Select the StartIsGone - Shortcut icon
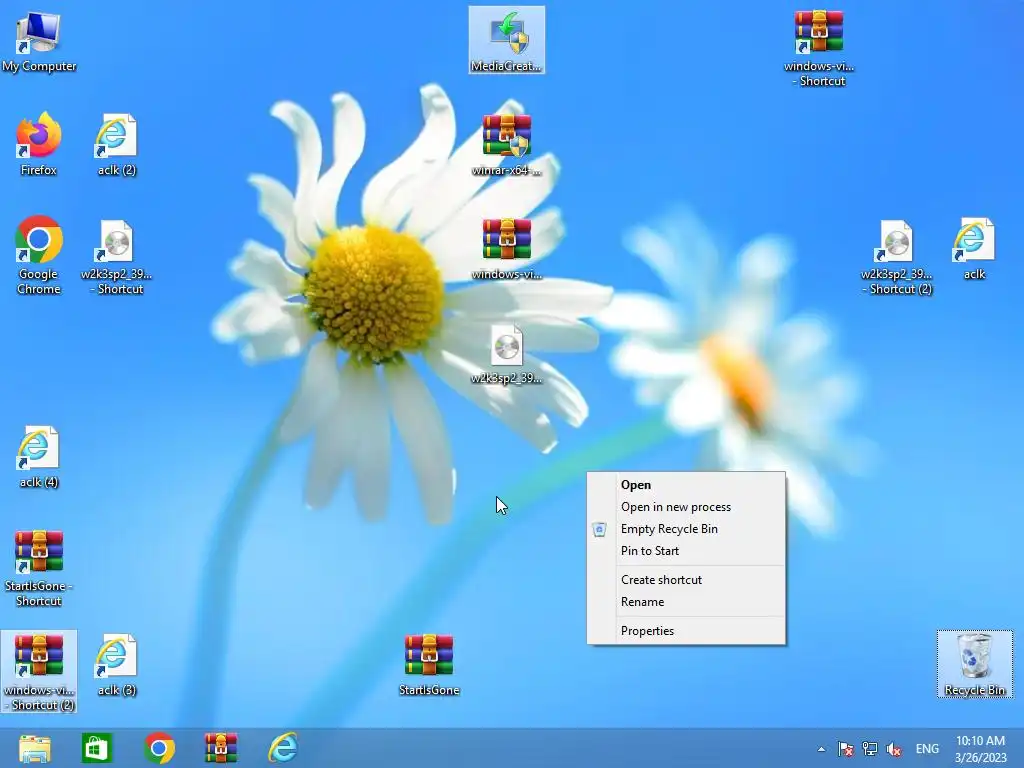This screenshot has height=768, width=1024. tap(39, 567)
